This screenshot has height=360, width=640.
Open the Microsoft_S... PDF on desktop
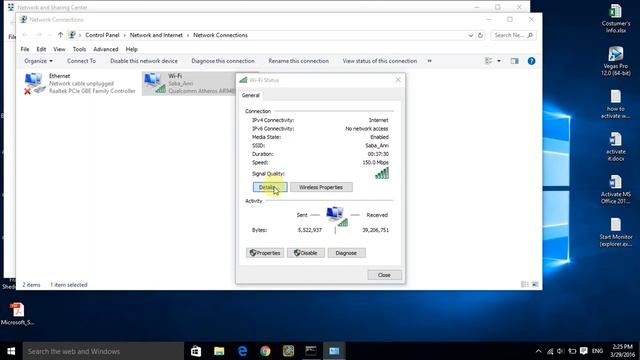pos(17,314)
